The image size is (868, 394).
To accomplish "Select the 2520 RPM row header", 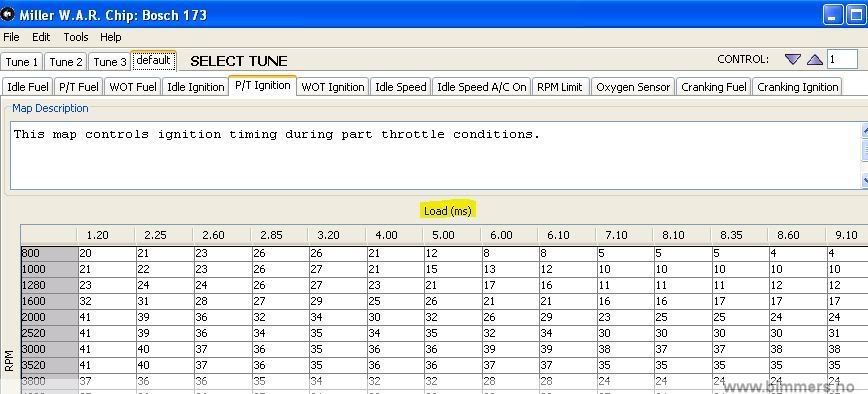I will click(x=49, y=334).
